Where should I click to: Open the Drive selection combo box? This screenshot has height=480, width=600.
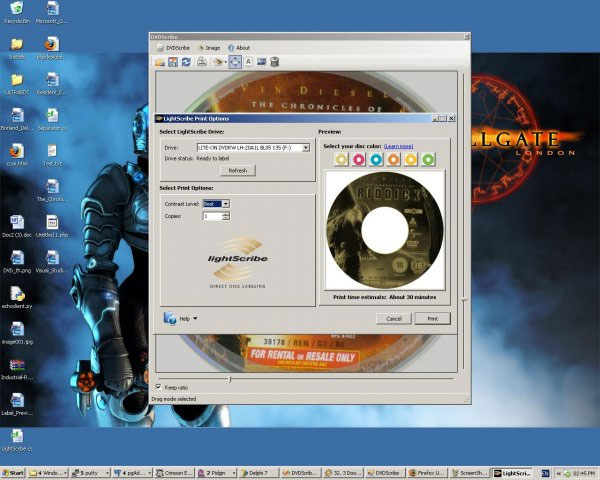pos(253,148)
